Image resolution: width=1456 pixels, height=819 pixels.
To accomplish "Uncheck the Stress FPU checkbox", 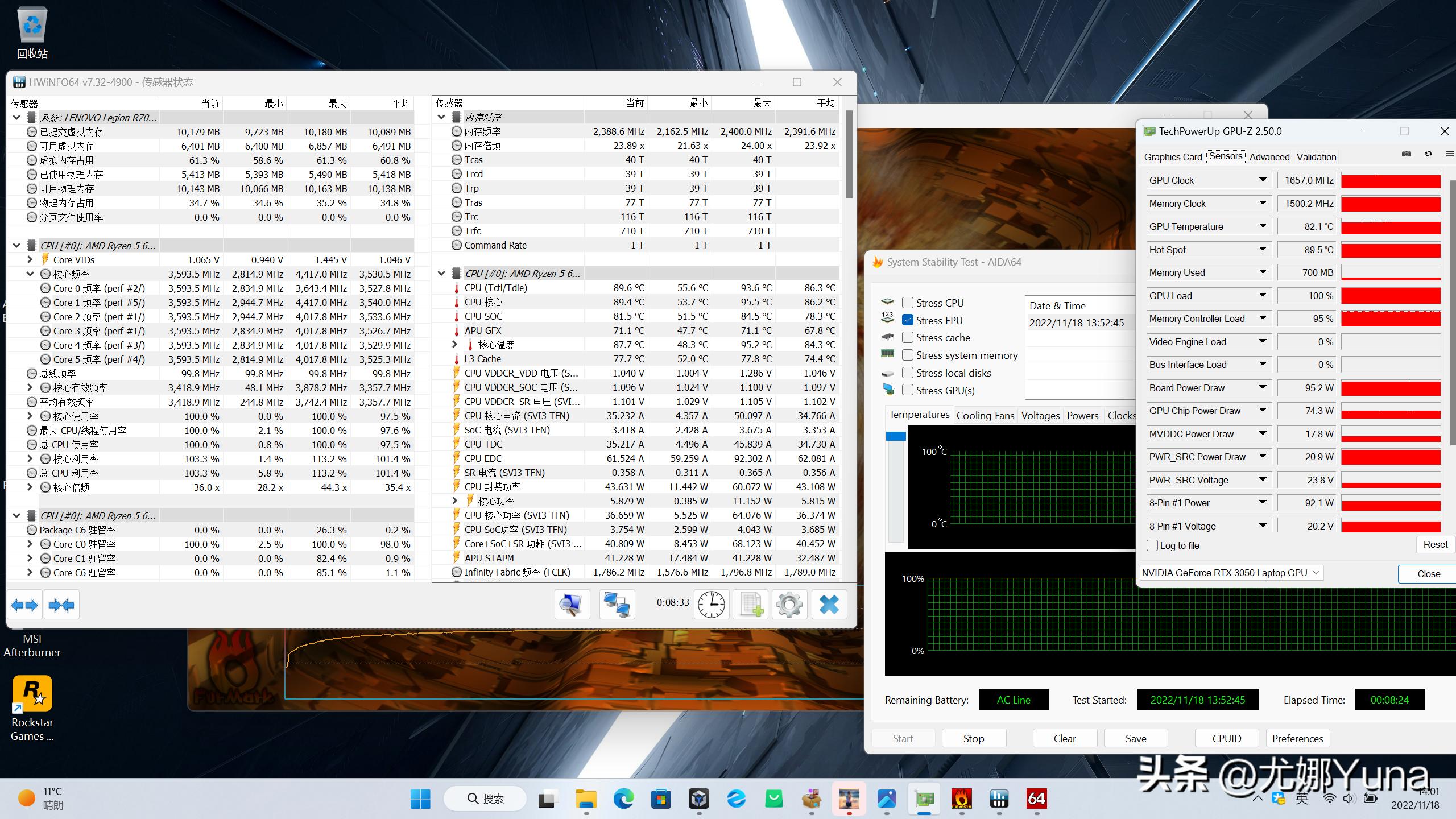I will tap(908, 320).
